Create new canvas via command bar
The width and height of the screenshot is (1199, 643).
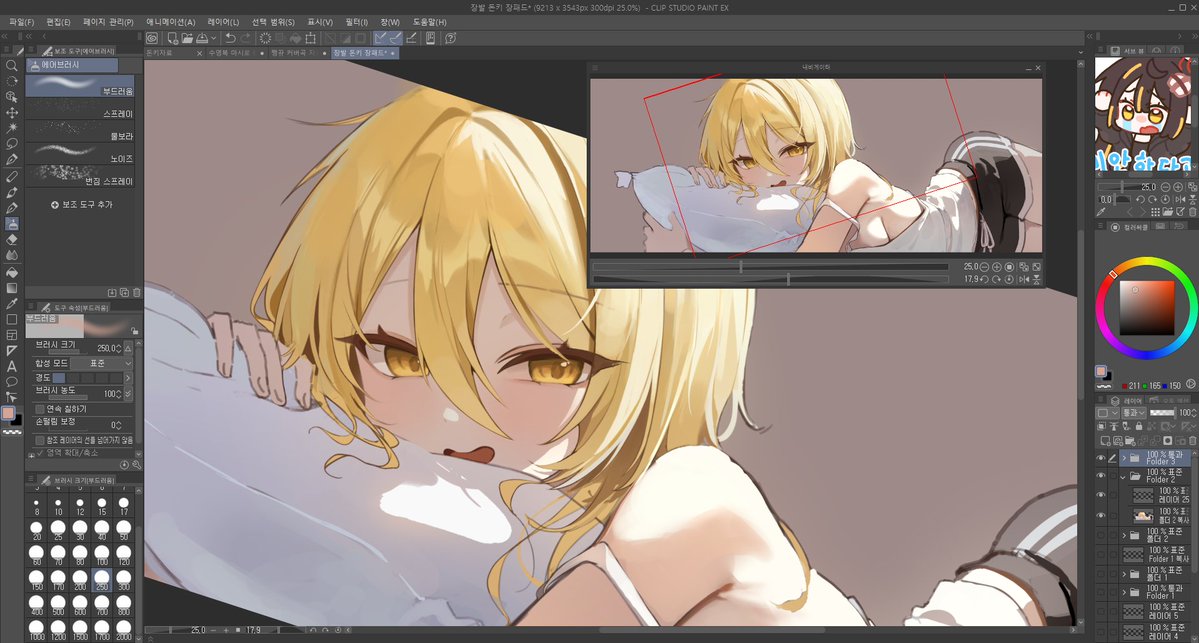pyautogui.click(x=173, y=37)
